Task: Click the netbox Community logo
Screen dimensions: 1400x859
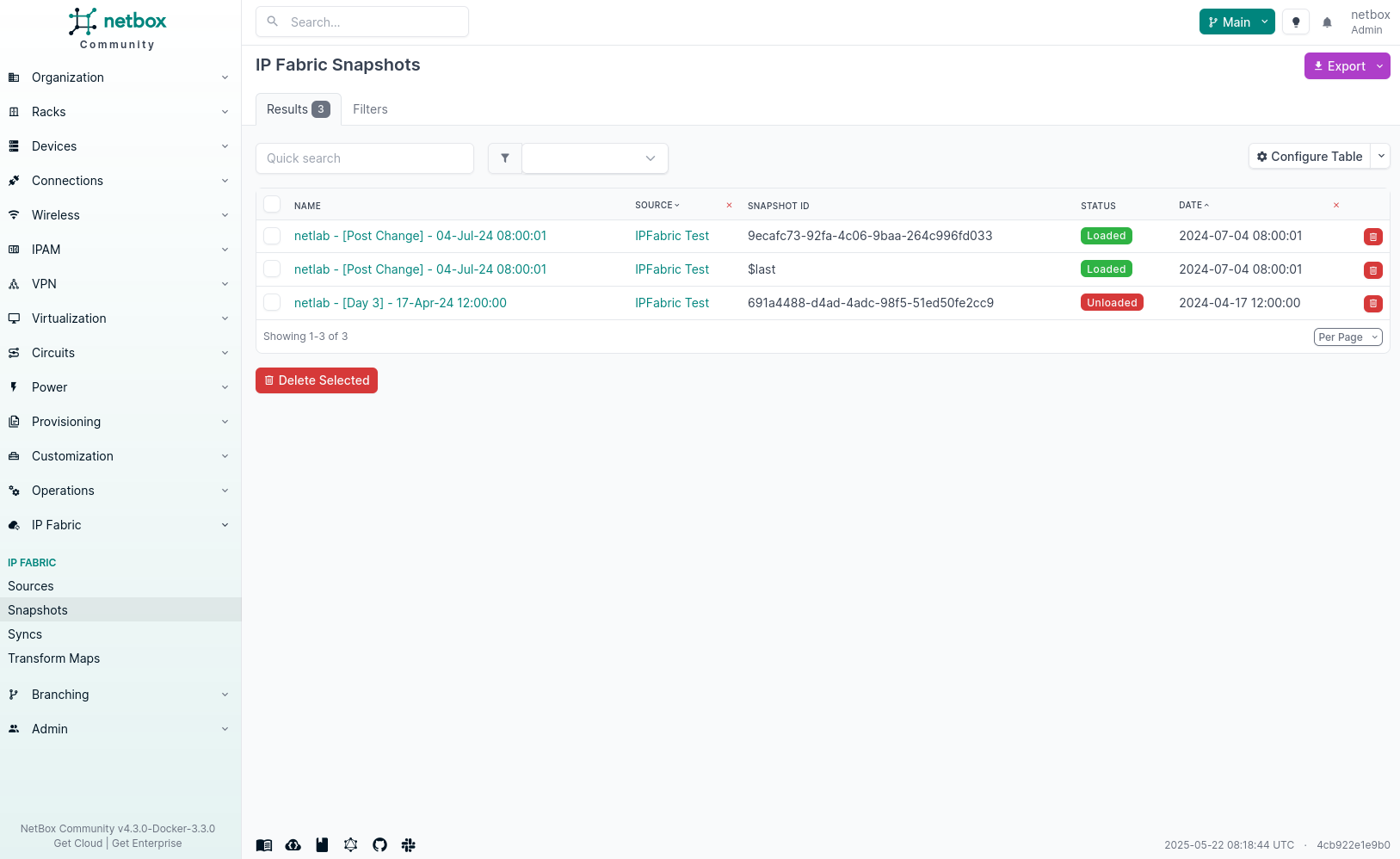Action: pyautogui.click(x=118, y=28)
